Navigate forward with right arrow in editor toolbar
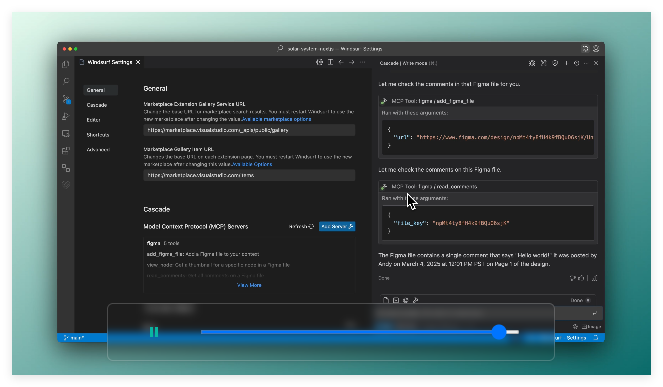 coord(352,62)
